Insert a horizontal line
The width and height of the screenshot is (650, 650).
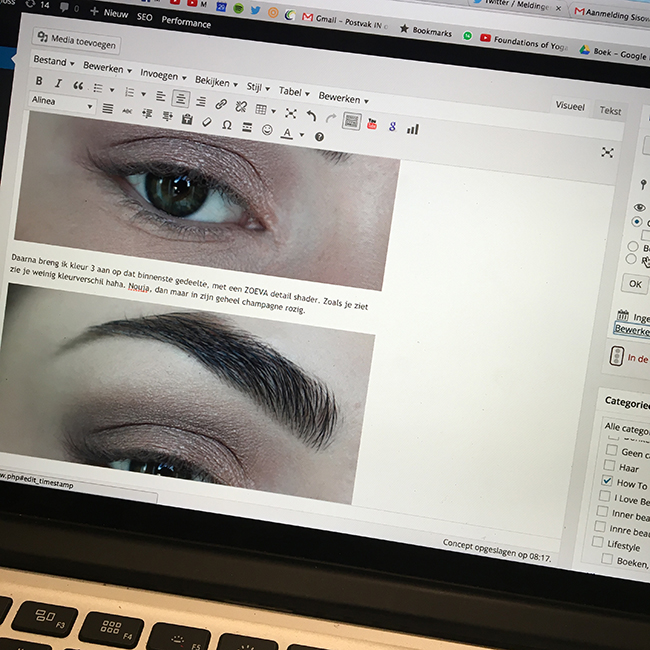247,127
